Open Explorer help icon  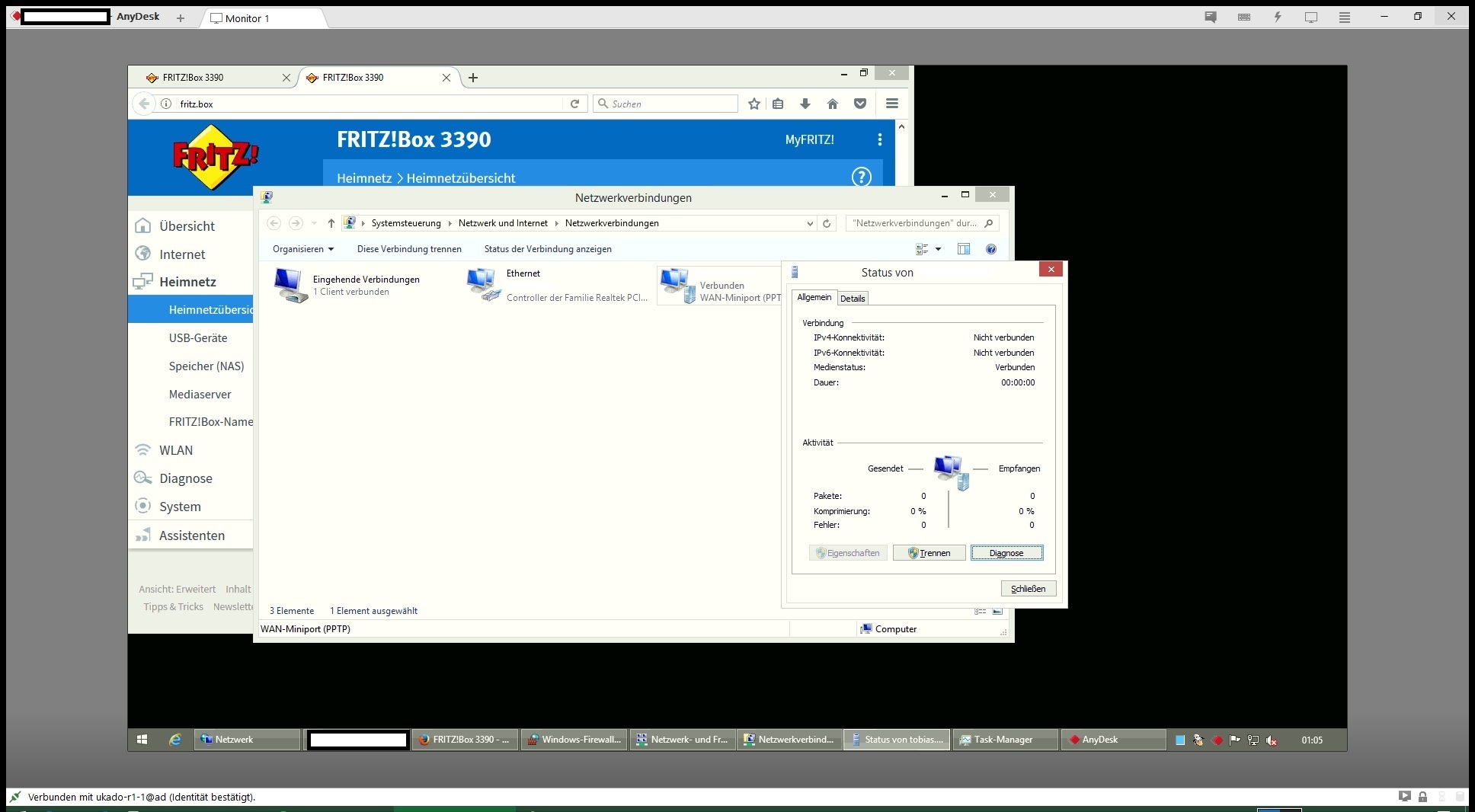click(991, 249)
